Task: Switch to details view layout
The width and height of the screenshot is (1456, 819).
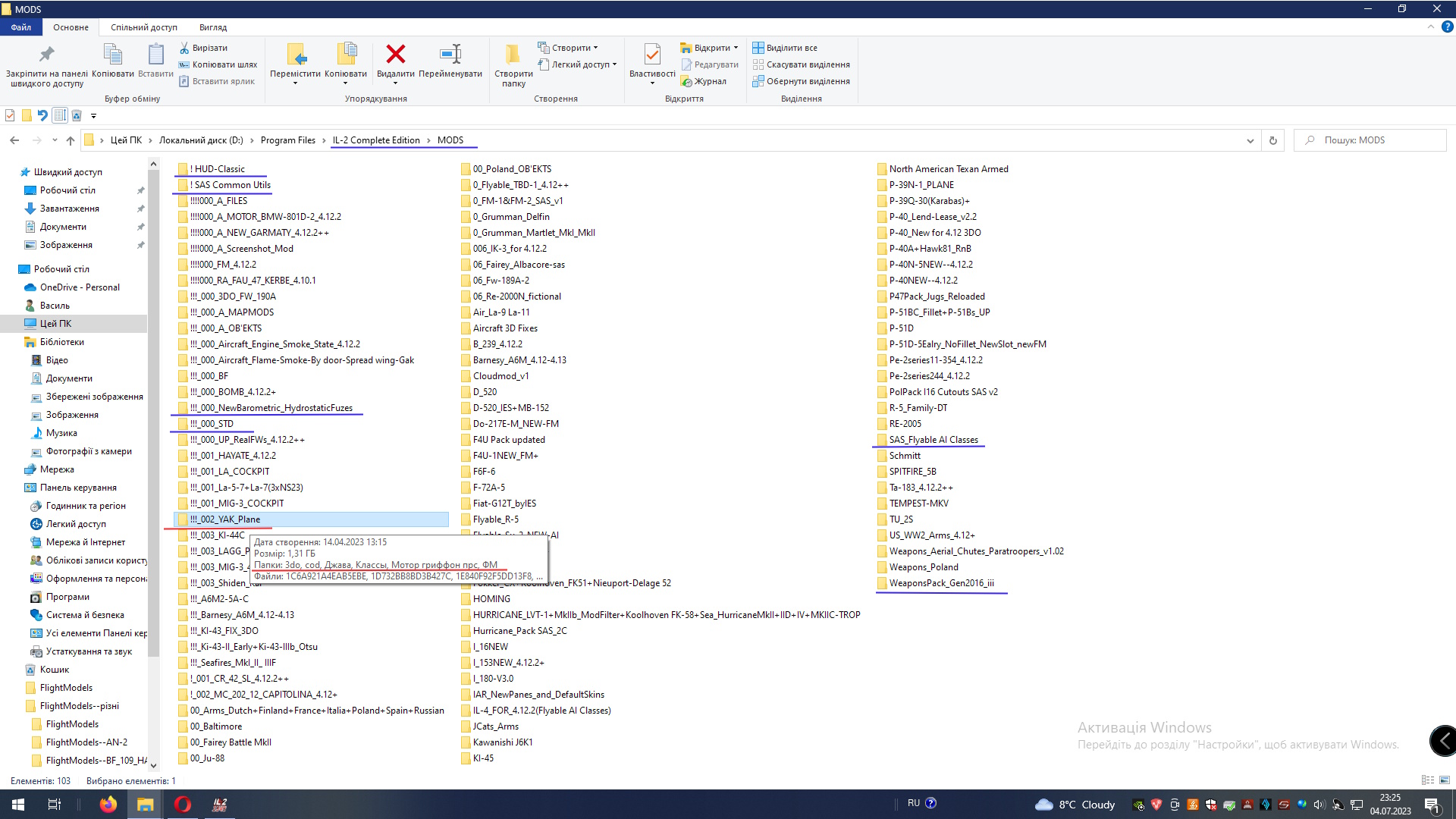Action: coord(1428,780)
